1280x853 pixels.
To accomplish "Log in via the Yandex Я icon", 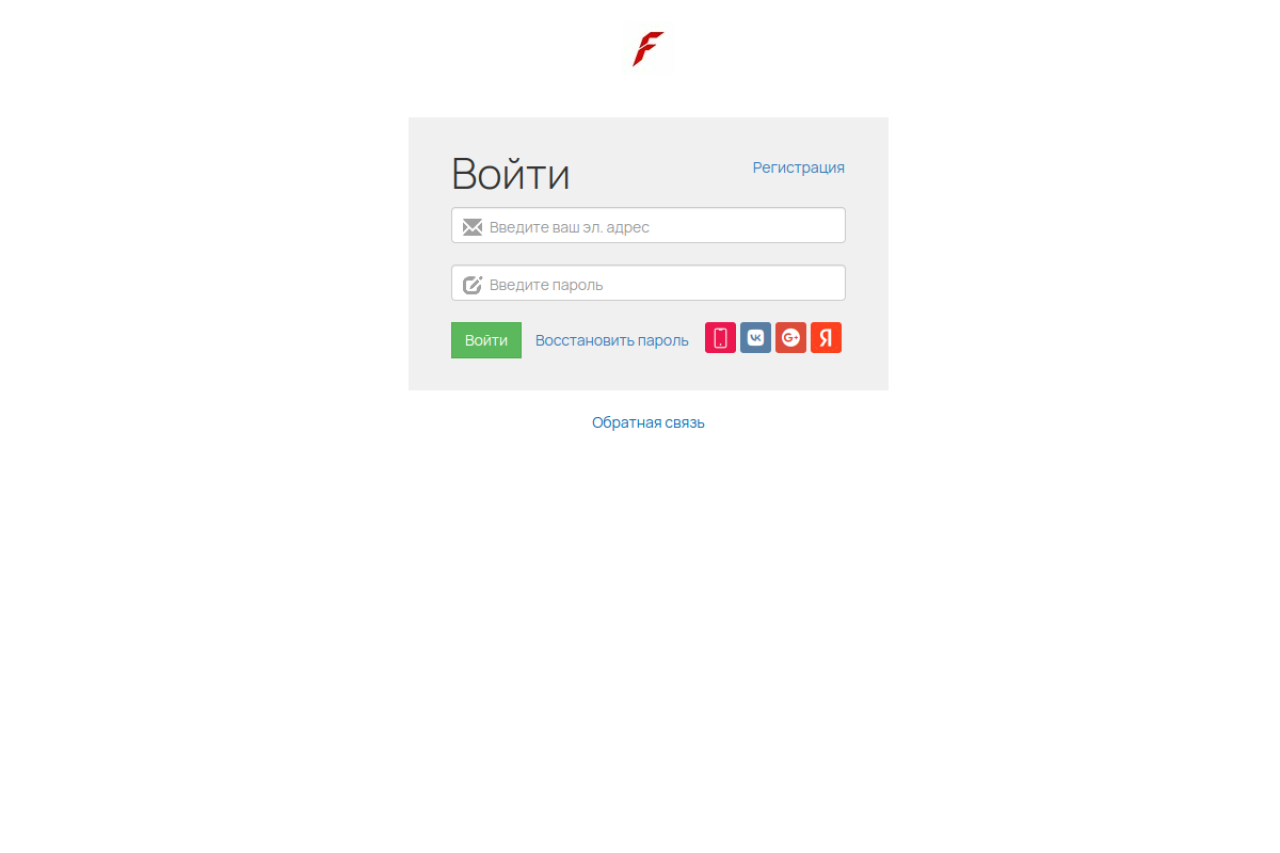I will [826, 338].
